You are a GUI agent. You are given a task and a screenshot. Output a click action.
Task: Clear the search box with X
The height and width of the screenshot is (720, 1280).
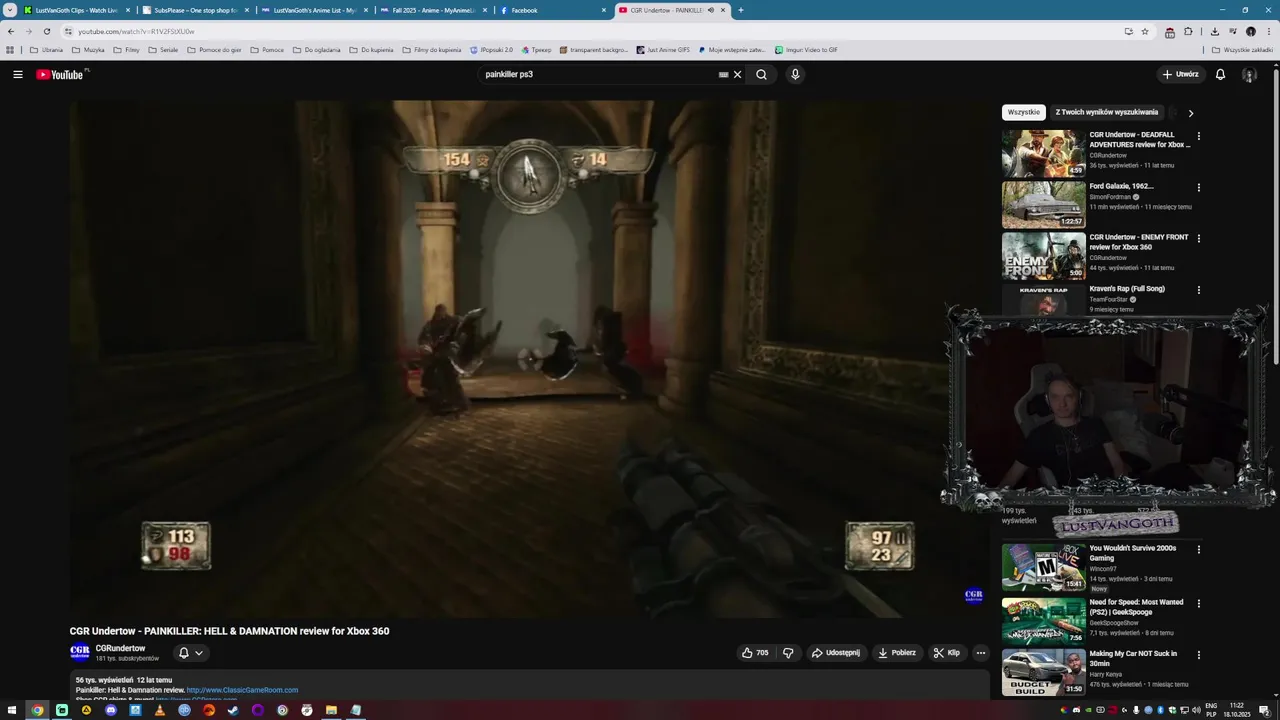[x=738, y=74]
